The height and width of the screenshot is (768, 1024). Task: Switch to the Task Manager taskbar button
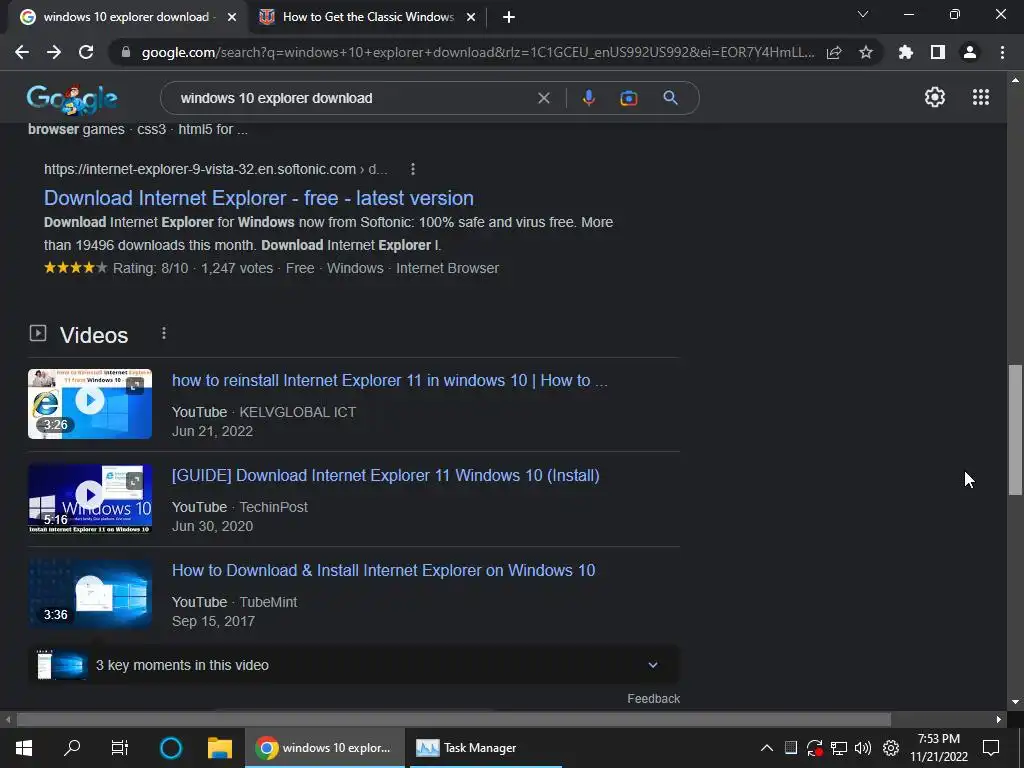(485, 748)
